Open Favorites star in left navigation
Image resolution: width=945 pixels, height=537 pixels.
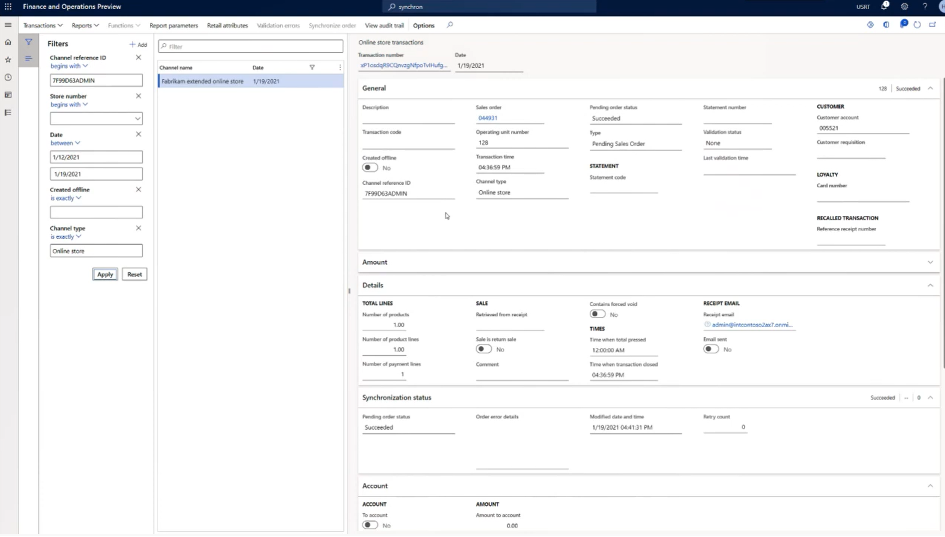point(8,60)
